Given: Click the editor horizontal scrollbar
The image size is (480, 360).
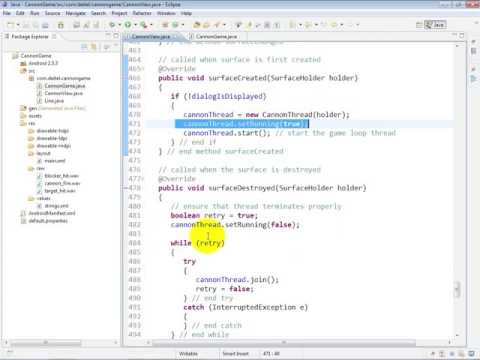Looking at the screenshot, I should click(284, 342).
